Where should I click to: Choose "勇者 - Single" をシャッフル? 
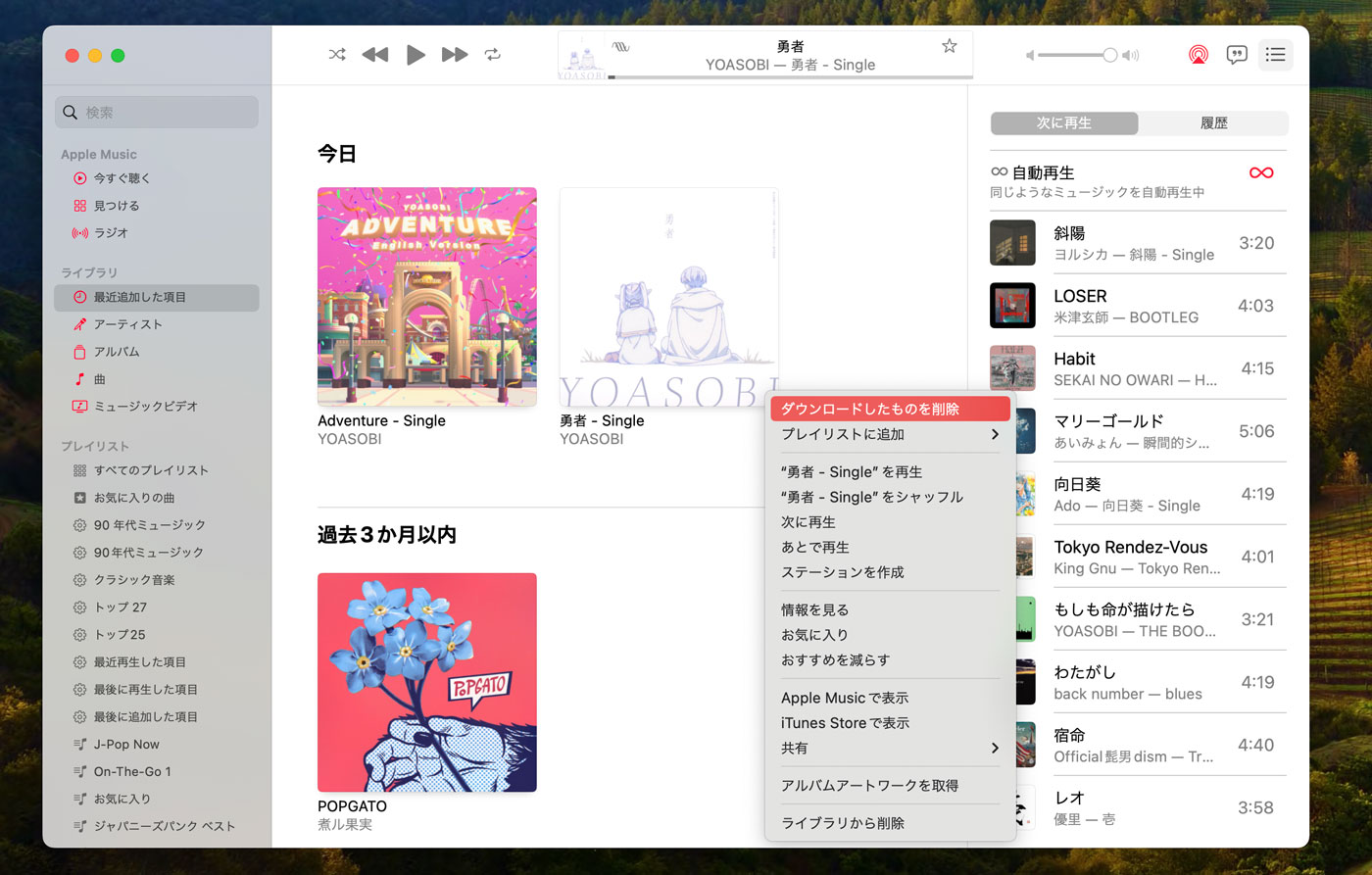coord(890,497)
